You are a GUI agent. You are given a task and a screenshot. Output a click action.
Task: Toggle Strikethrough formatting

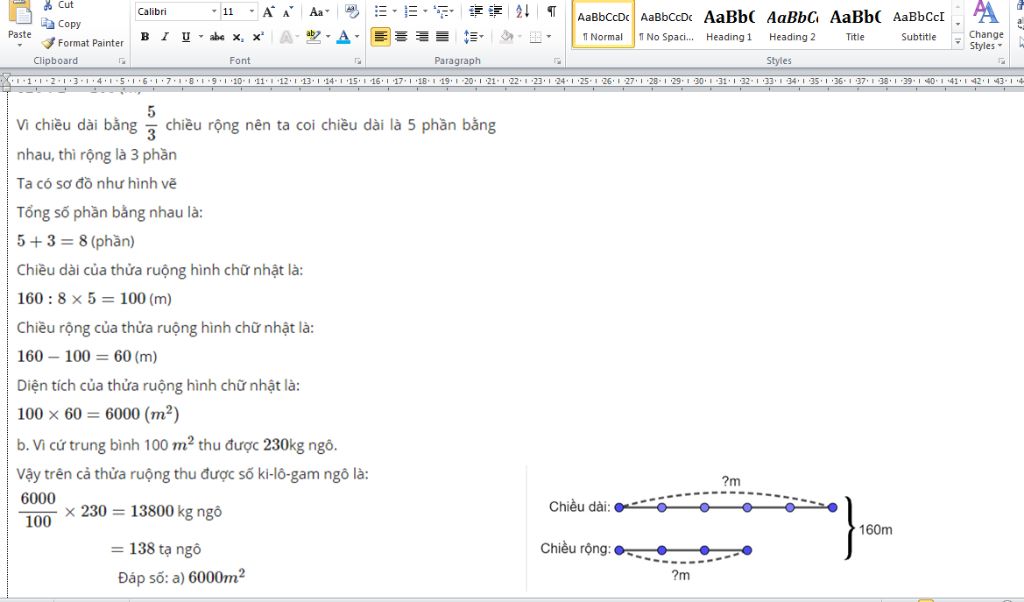217,37
